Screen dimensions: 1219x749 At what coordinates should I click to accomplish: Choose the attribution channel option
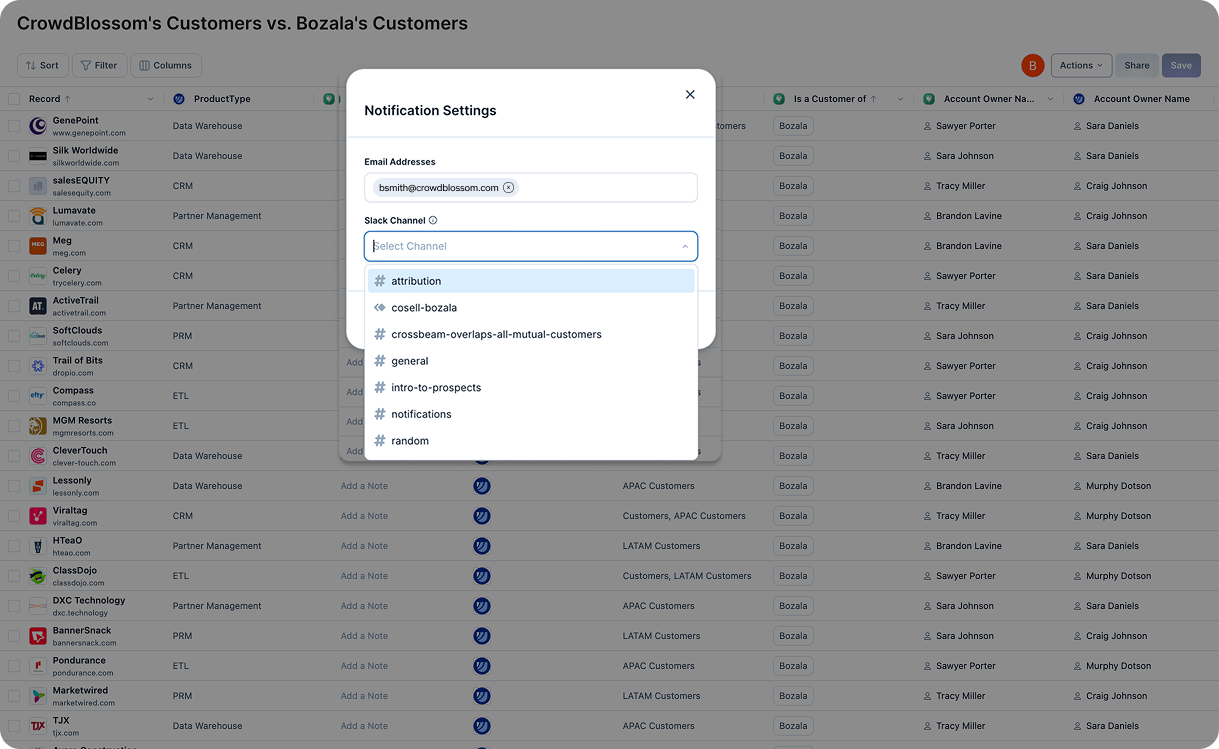531,281
